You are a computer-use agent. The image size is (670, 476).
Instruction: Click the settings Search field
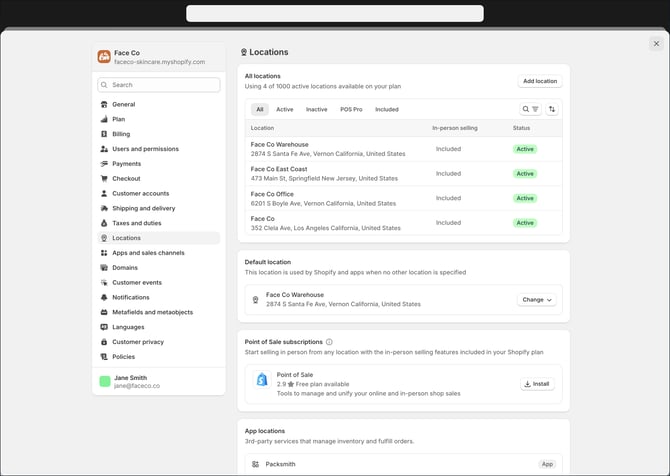[x=159, y=85]
